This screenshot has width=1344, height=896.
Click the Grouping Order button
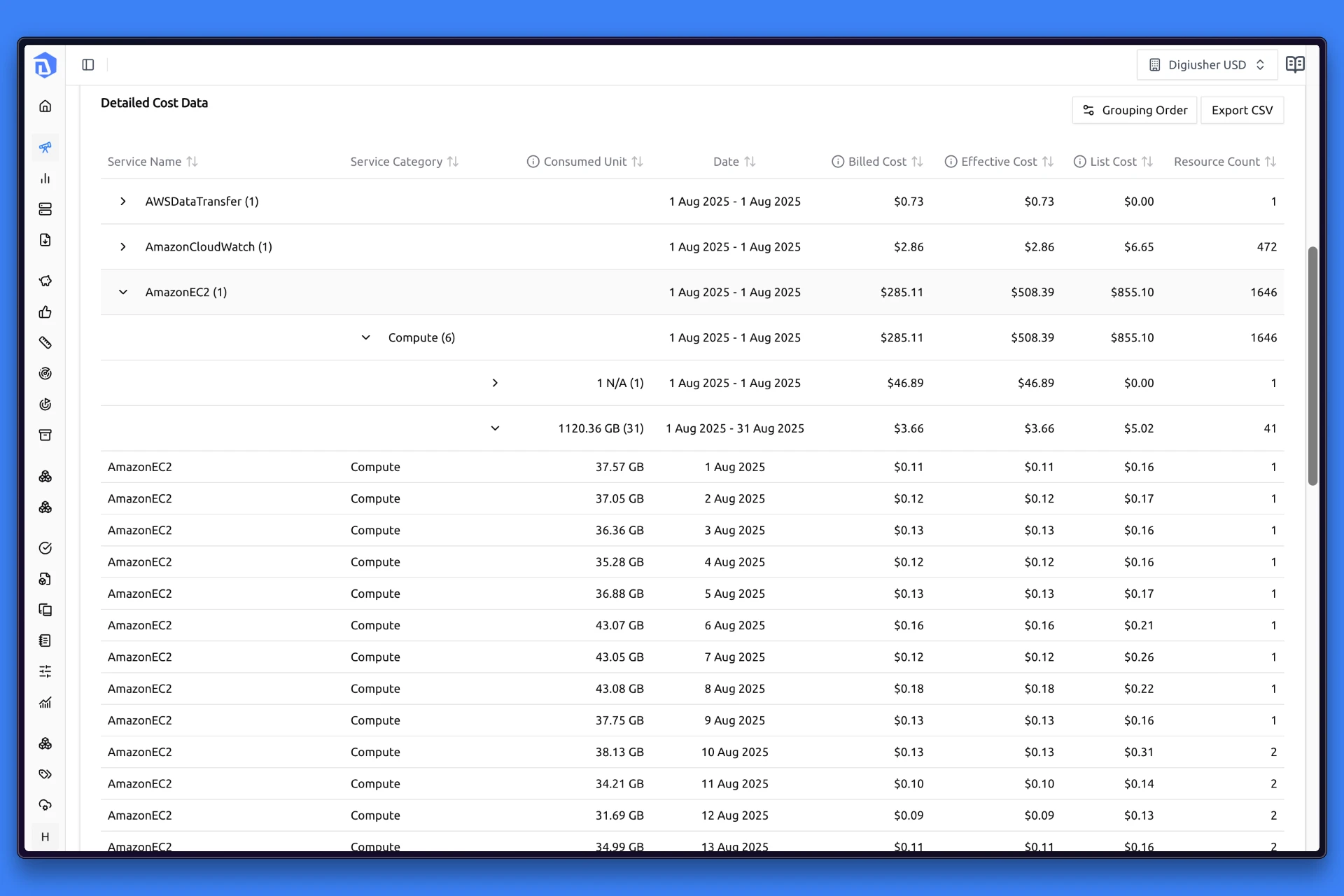1135,111
